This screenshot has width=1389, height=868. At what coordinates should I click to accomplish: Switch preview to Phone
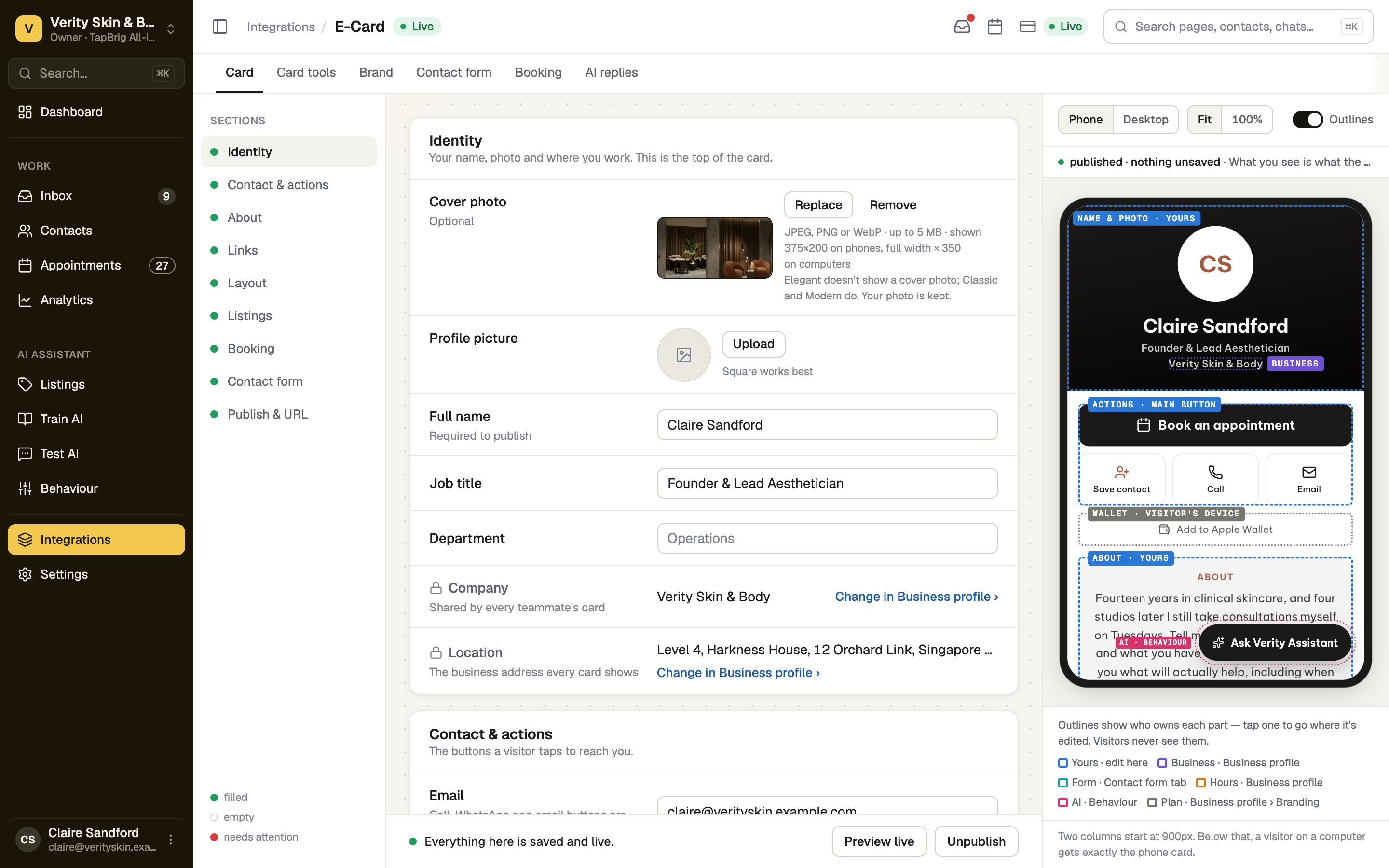1085,120
